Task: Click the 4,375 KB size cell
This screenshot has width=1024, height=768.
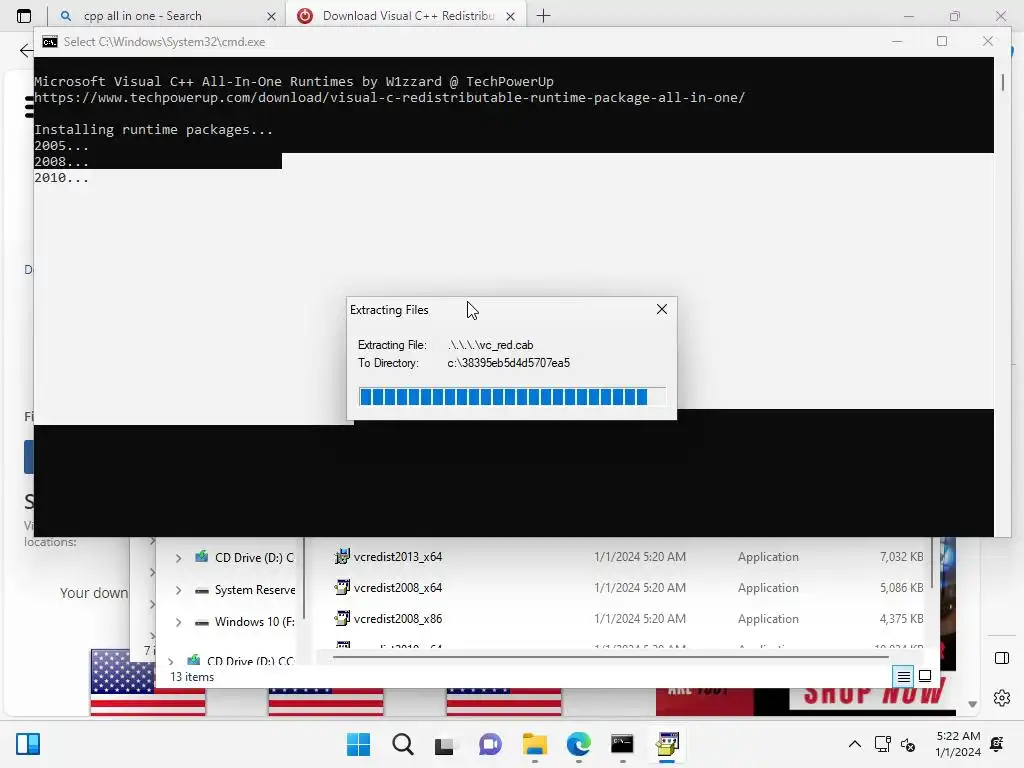Action: coord(901,618)
